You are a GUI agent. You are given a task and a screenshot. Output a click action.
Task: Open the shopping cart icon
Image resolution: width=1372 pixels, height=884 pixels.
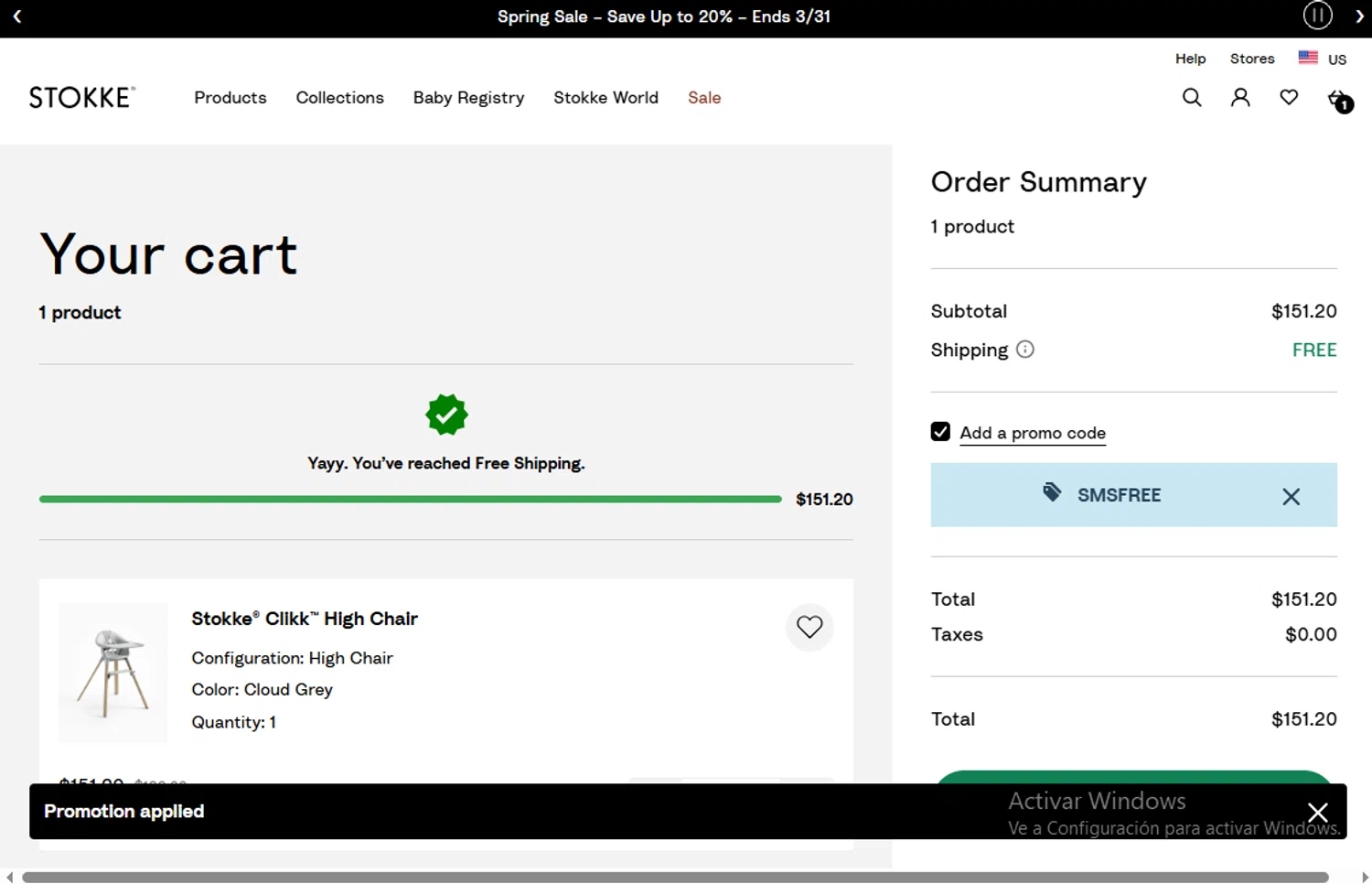click(x=1339, y=100)
